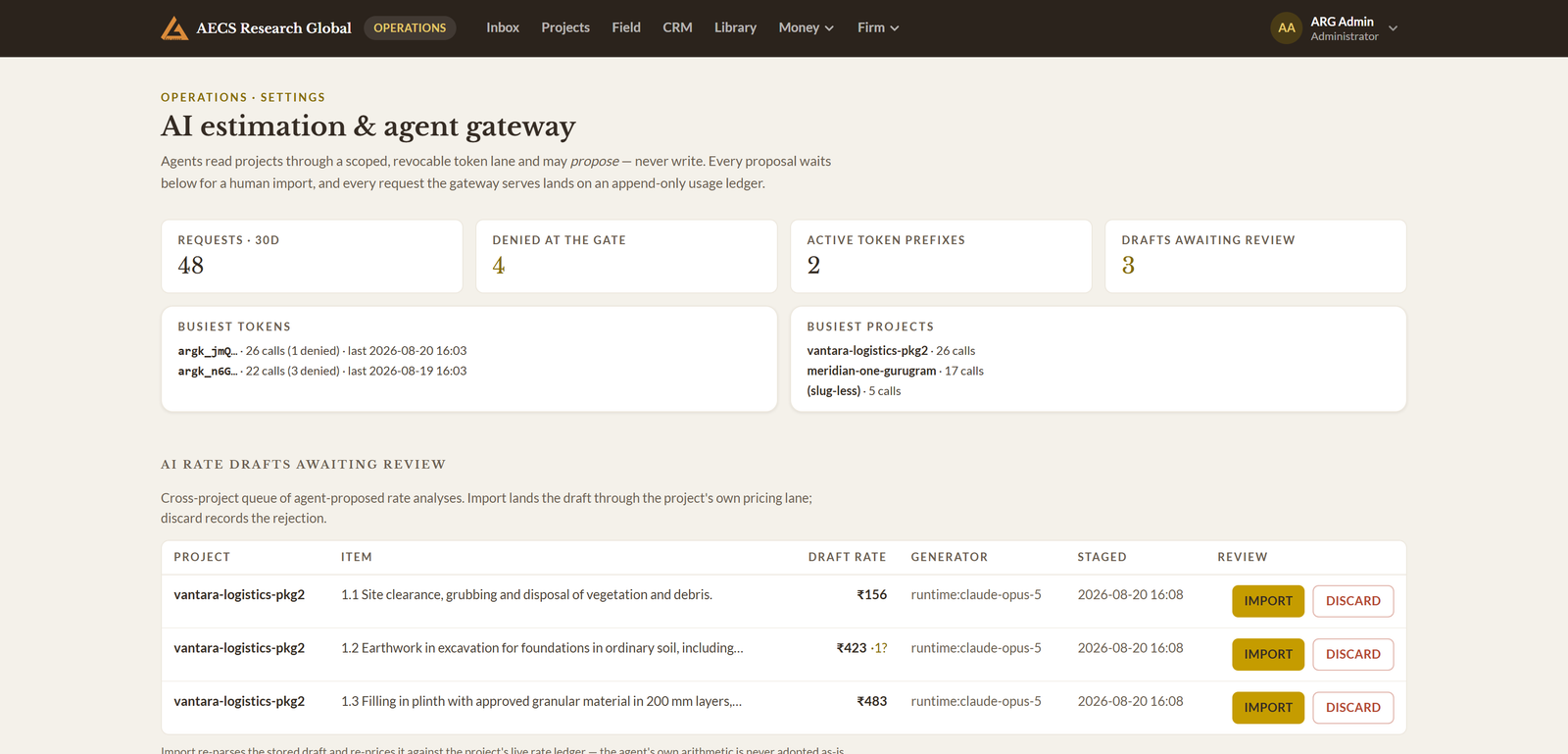The width and height of the screenshot is (1568, 754).
Task: Import the 1.3 Filling in plinth draft
Action: pyautogui.click(x=1268, y=707)
